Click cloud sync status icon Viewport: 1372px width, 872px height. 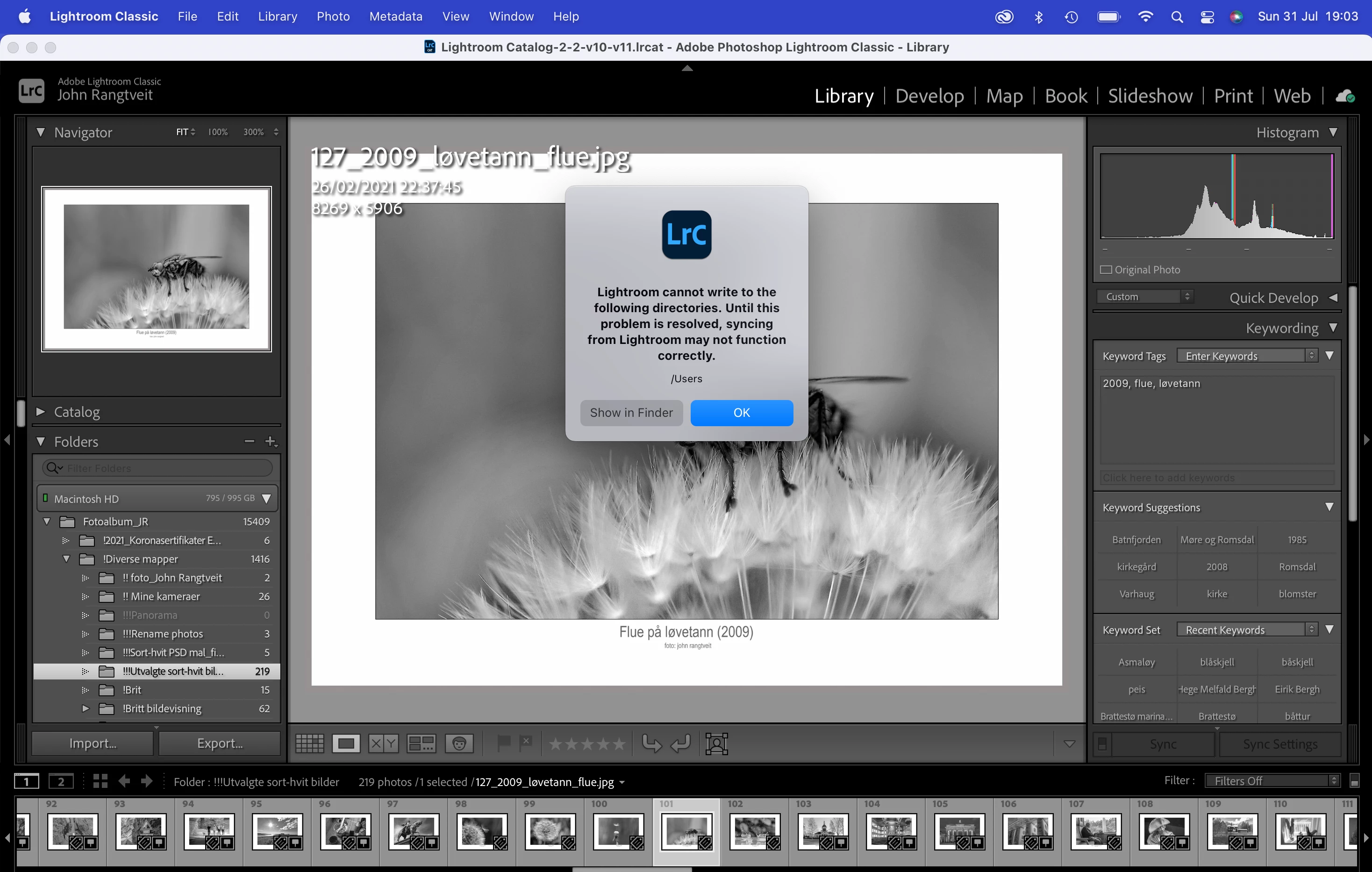[1345, 96]
